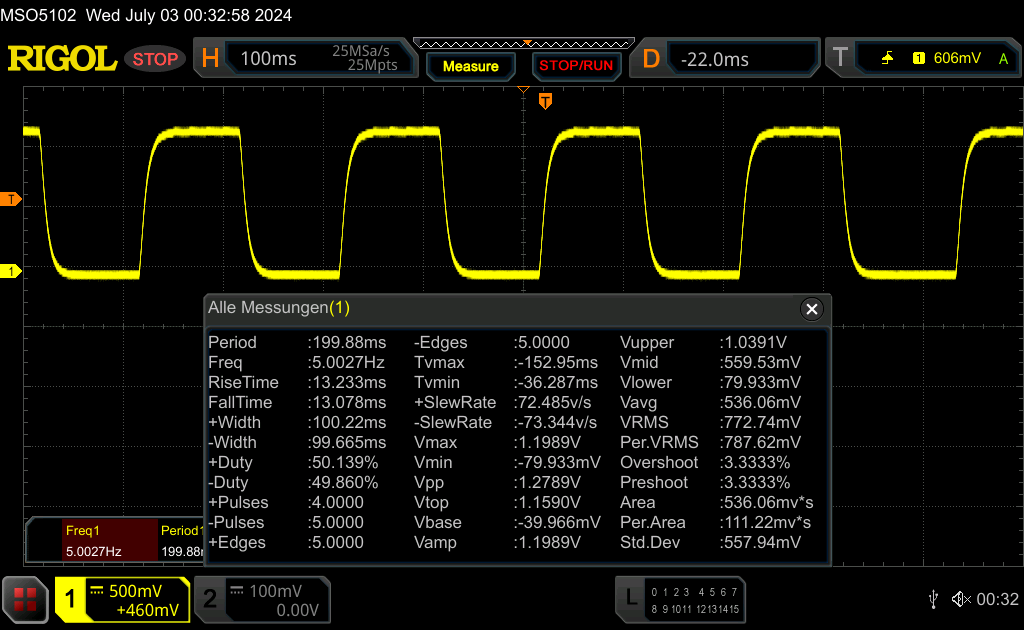Click the Tvmax value -152.95ms
Screen dimensions: 1024x630
[x=557, y=362]
